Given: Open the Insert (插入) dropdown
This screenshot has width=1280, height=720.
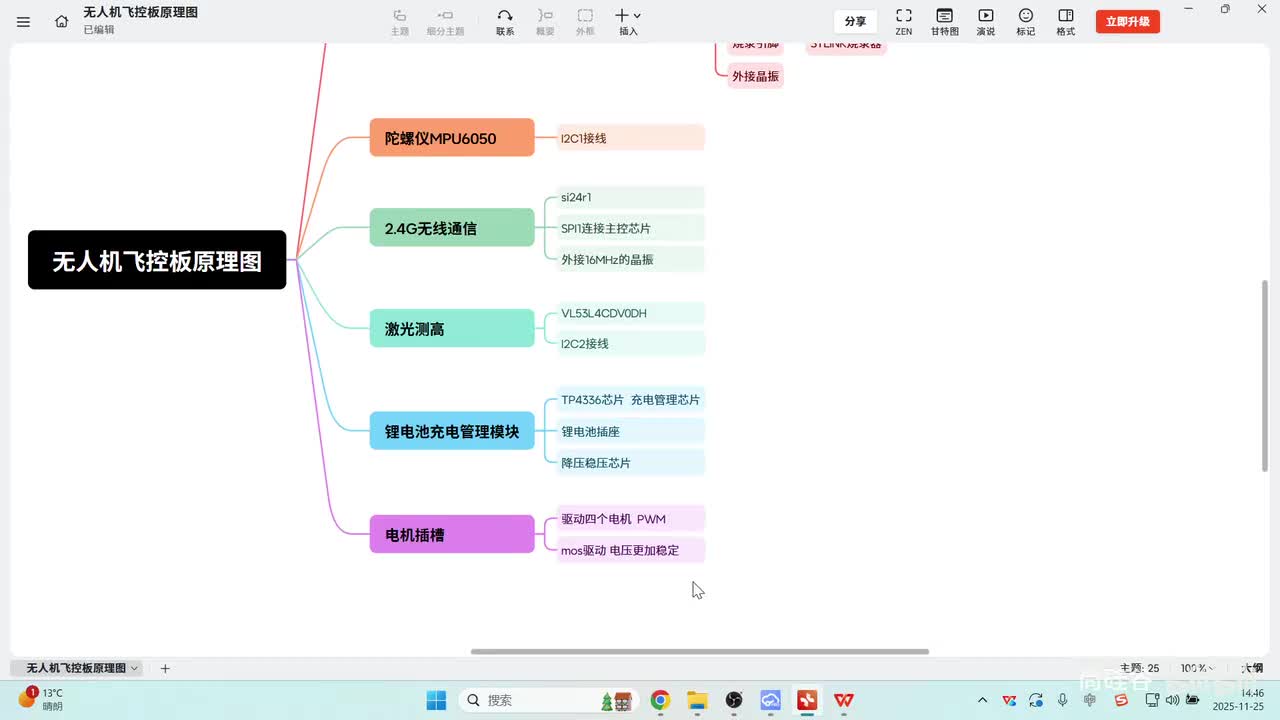Looking at the screenshot, I should 628,22.
